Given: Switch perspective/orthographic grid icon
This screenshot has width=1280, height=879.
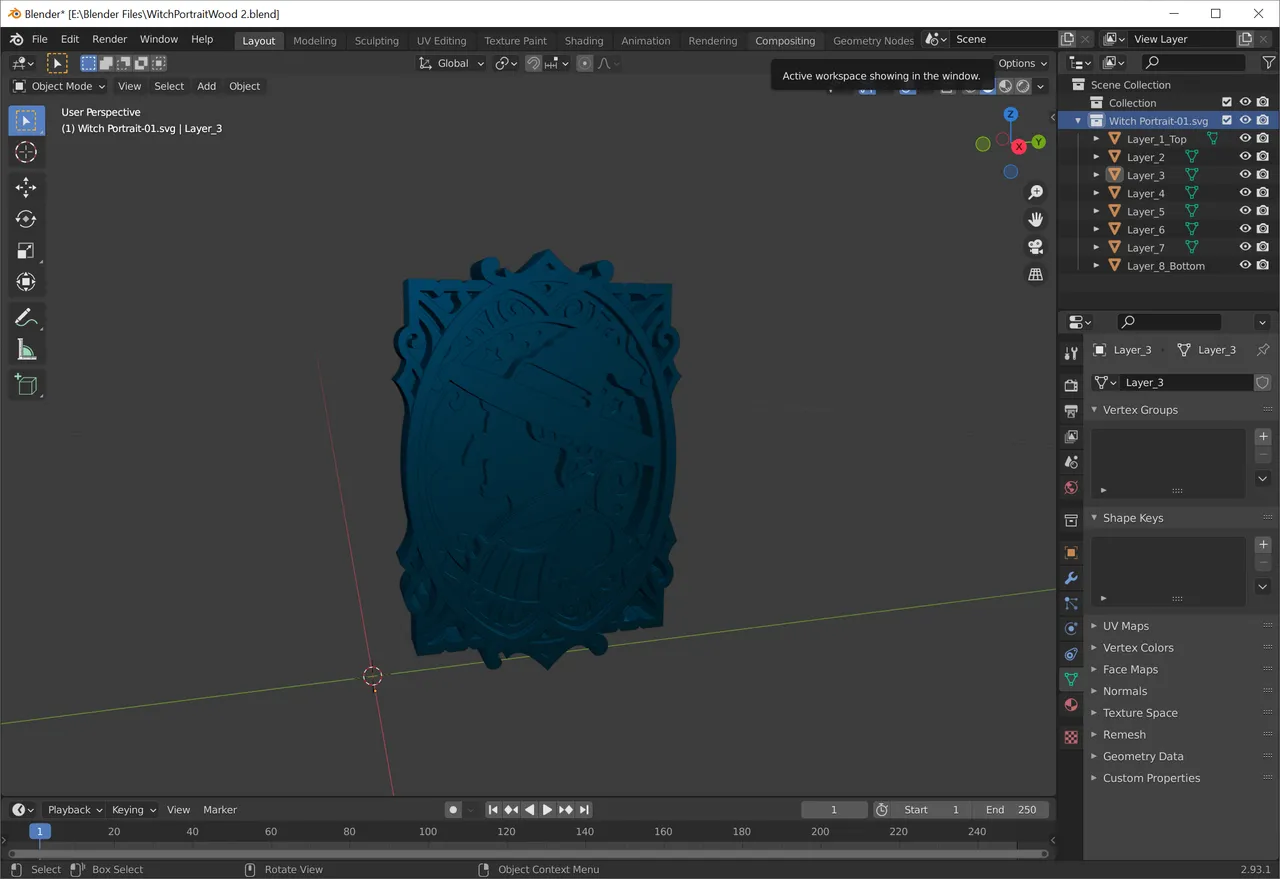Looking at the screenshot, I should (x=1036, y=274).
